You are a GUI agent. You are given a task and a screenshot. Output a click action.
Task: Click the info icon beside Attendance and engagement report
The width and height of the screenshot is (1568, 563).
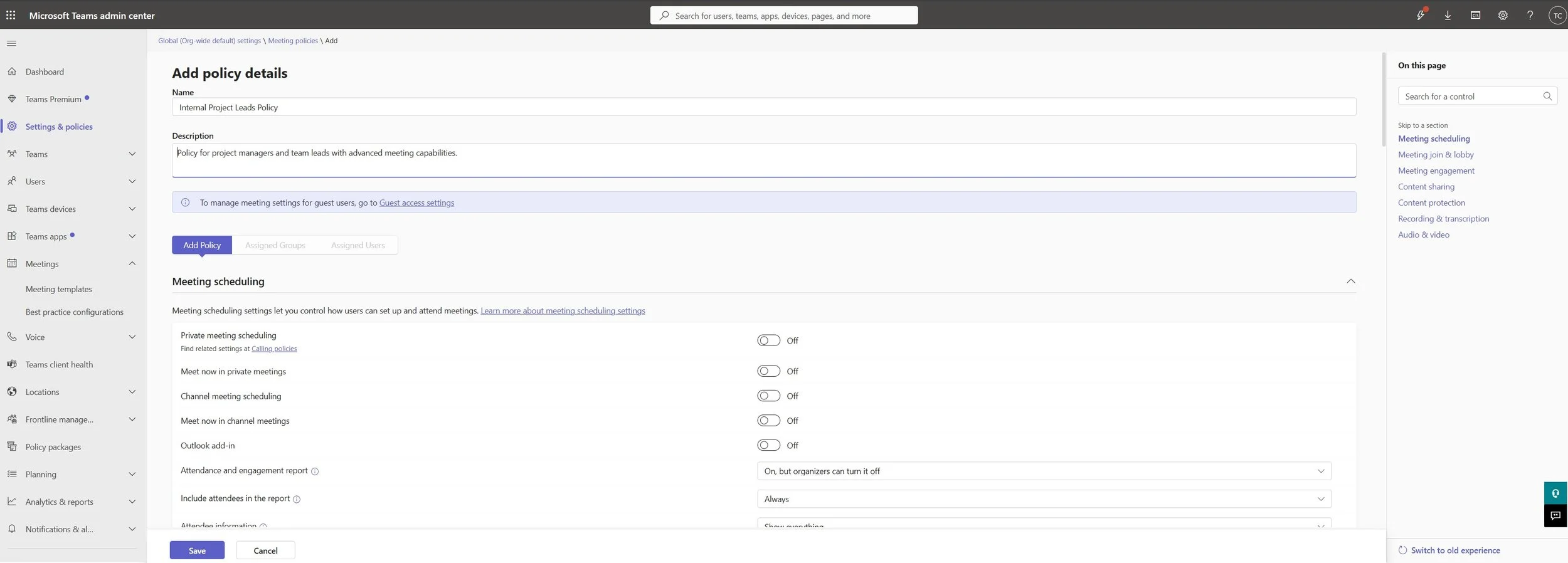(315, 471)
